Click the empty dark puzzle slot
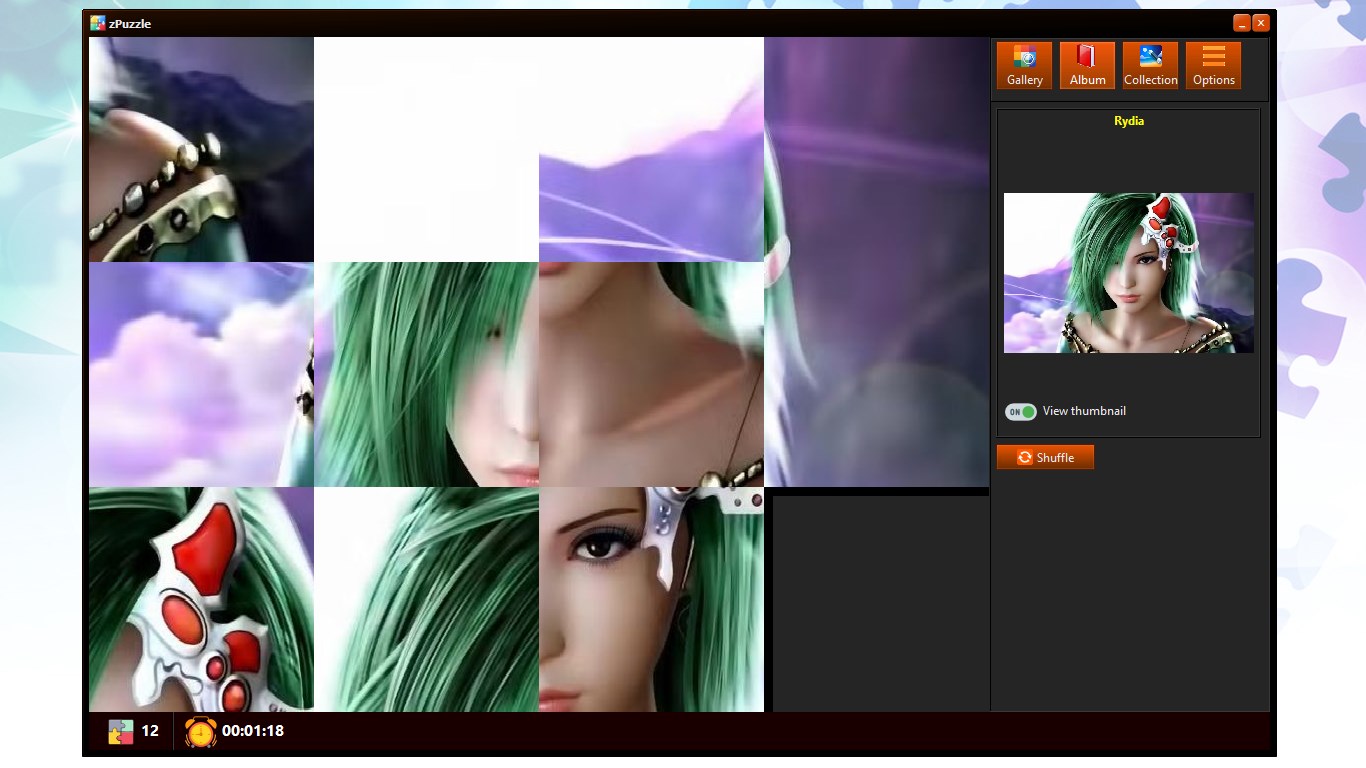Viewport: 1366px width, 768px height. 880,603
